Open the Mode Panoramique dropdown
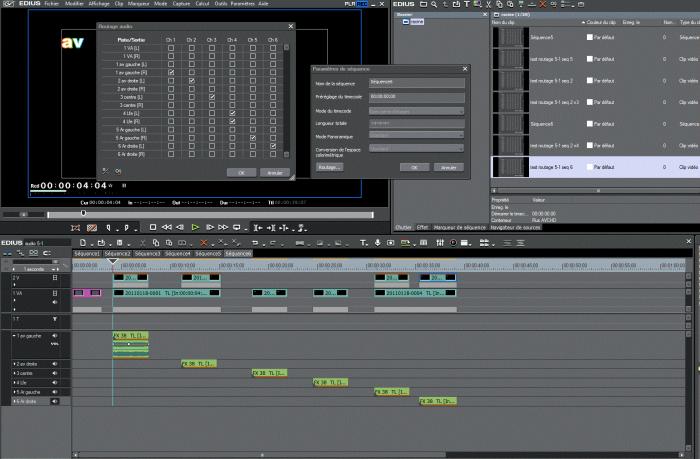Image resolution: width=700 pixels, height=459 pixels. [416, 134]
